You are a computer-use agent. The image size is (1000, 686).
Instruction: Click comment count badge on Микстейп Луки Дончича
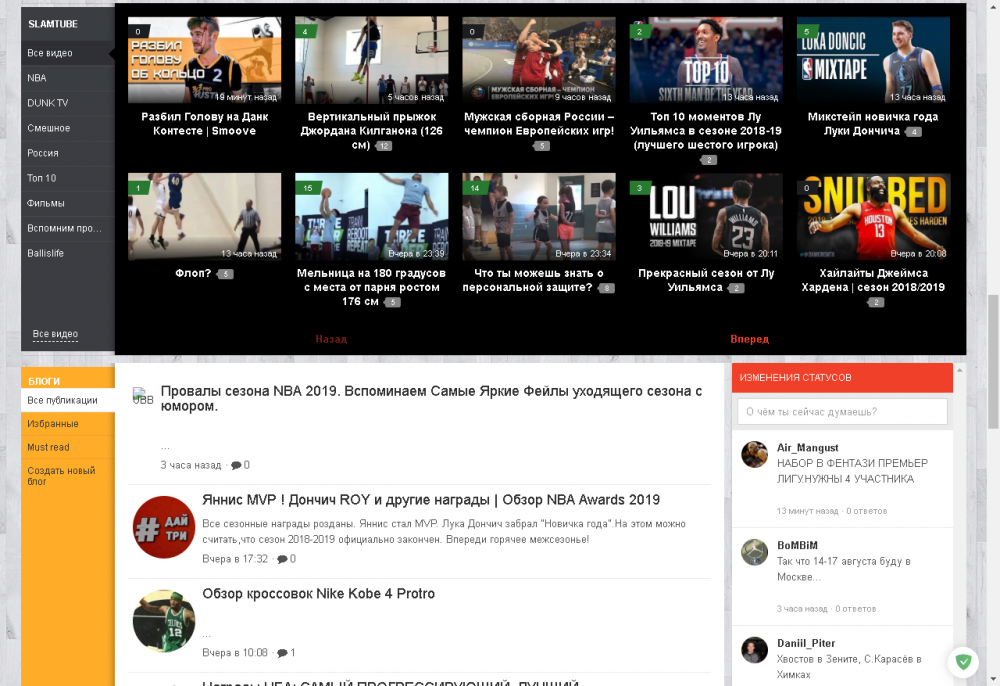click(x=912, y=132)
